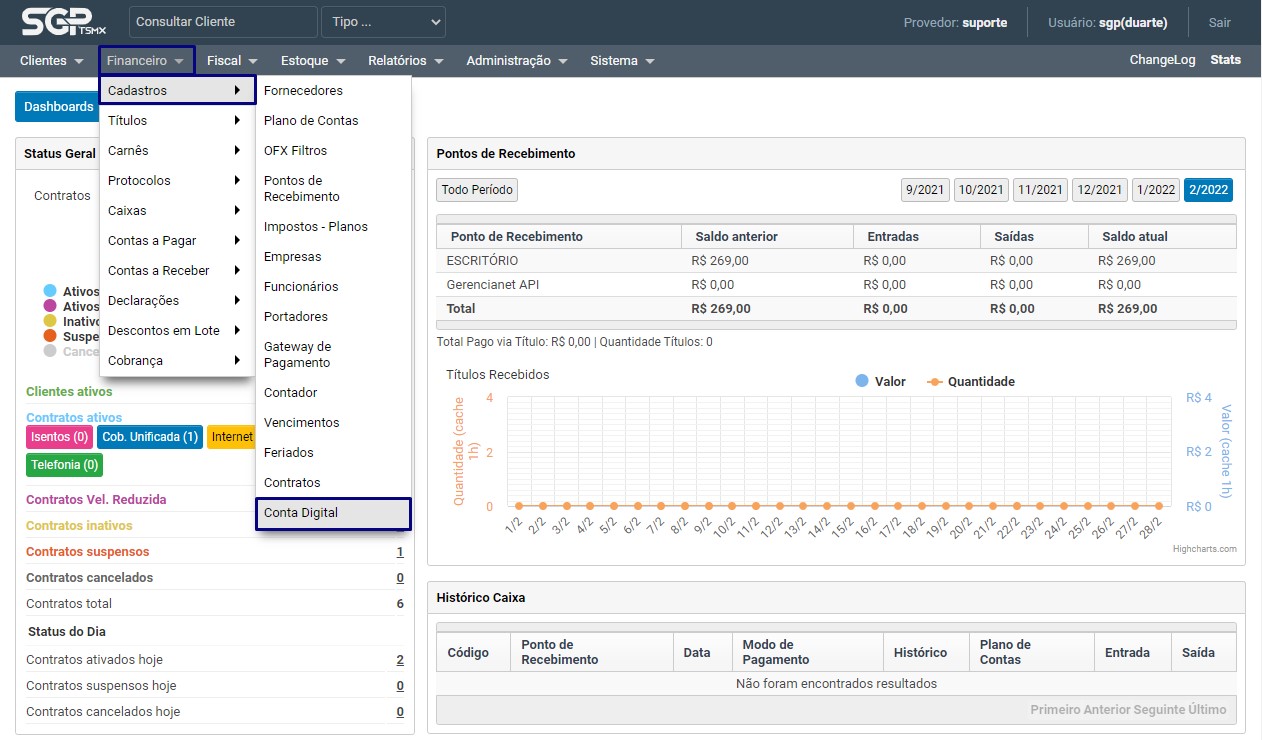Toggle the Quantidade series legend marker
This screenshot has width=1262, height=740.
click(934, 381)
